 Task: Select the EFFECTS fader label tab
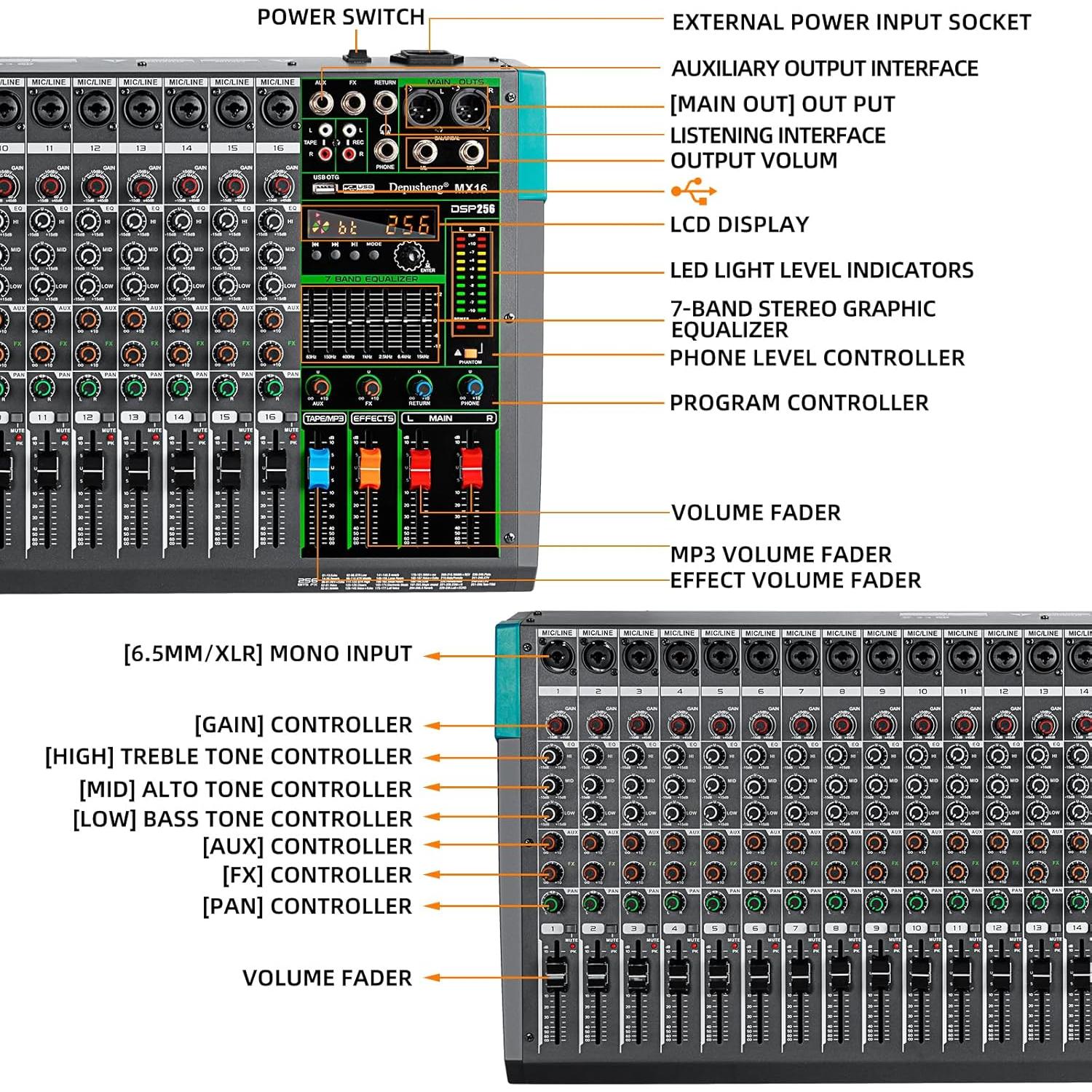373,419
